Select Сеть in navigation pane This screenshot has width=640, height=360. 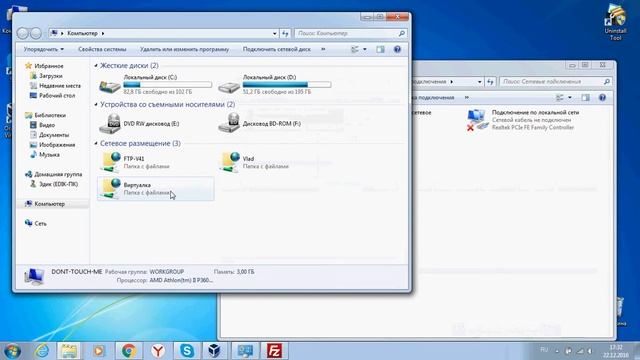coord(40,224)
